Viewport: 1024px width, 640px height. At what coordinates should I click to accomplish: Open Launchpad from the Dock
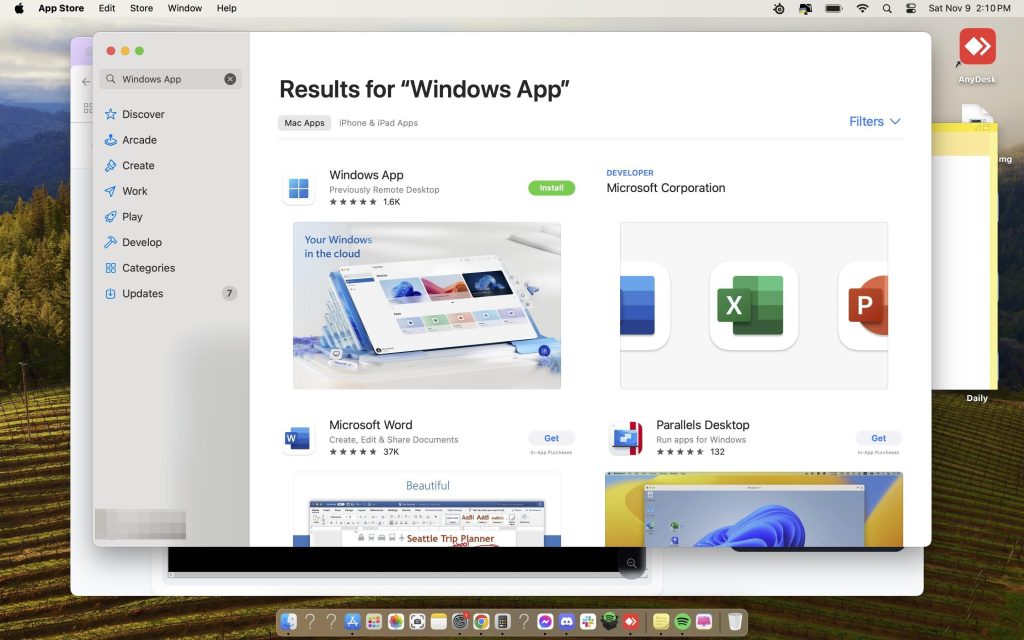point(374,621)
